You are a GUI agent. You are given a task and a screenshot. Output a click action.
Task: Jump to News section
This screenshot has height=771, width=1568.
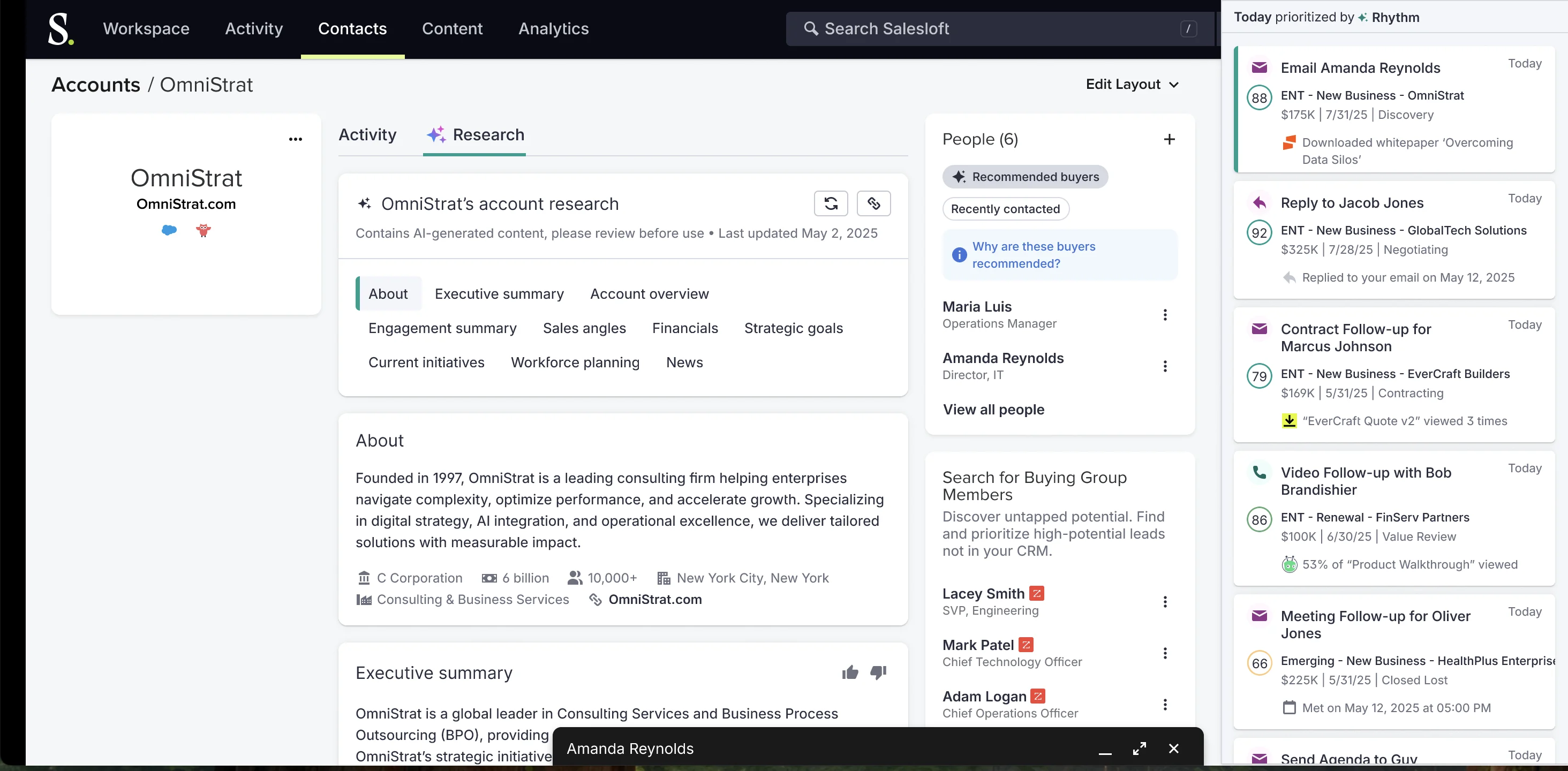click(684, 362)
